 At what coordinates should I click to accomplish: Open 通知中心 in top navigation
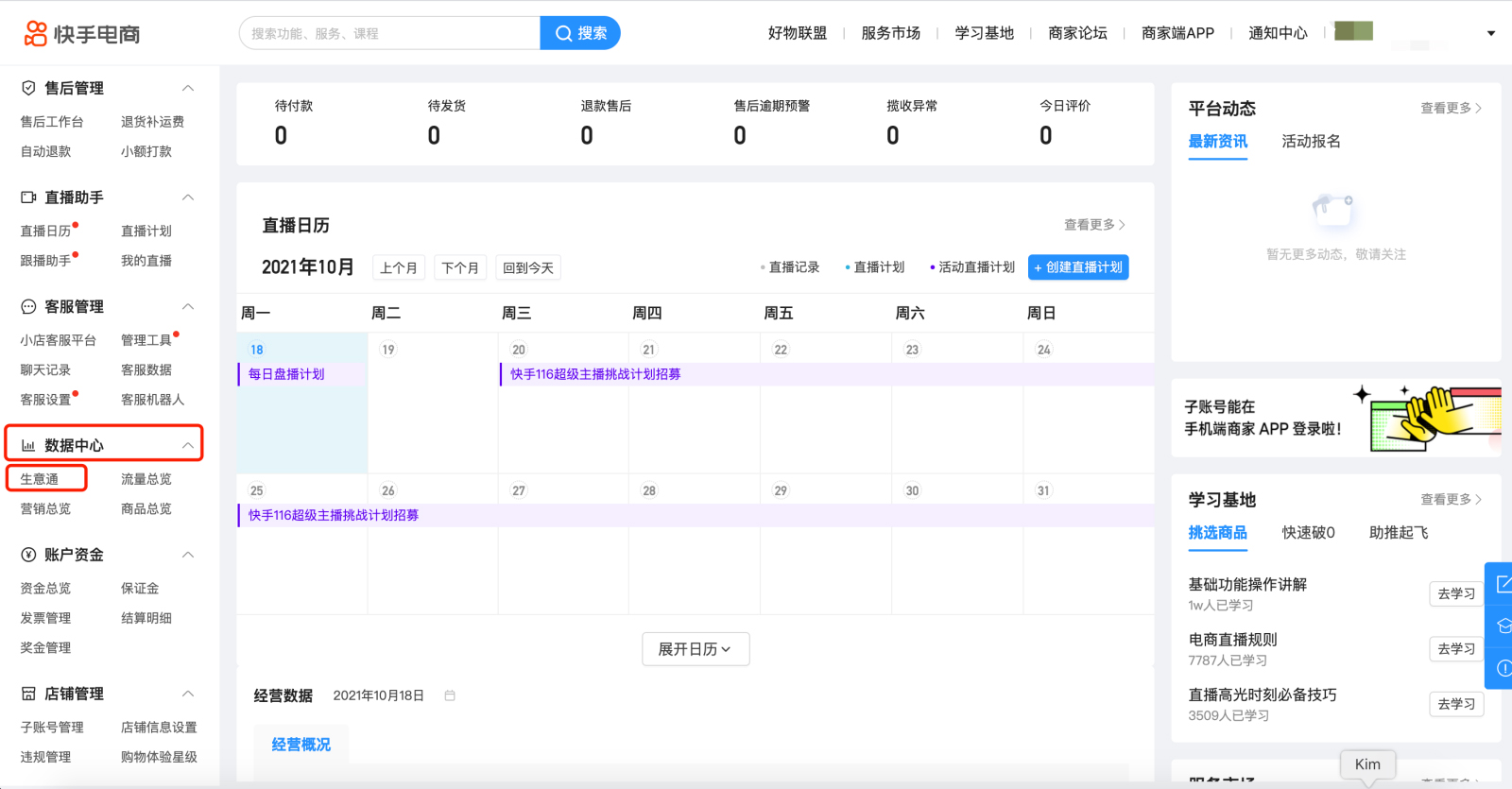[x=1278, y=33]
